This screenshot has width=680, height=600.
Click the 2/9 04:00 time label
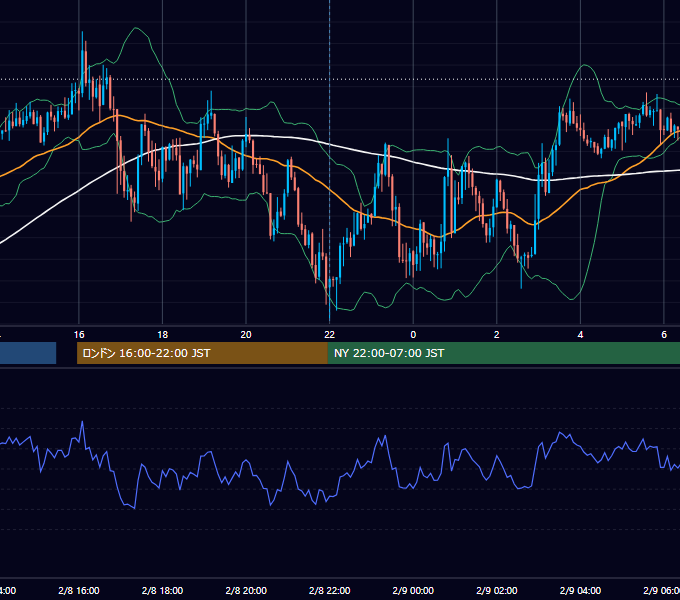click(x=580, y=590)
